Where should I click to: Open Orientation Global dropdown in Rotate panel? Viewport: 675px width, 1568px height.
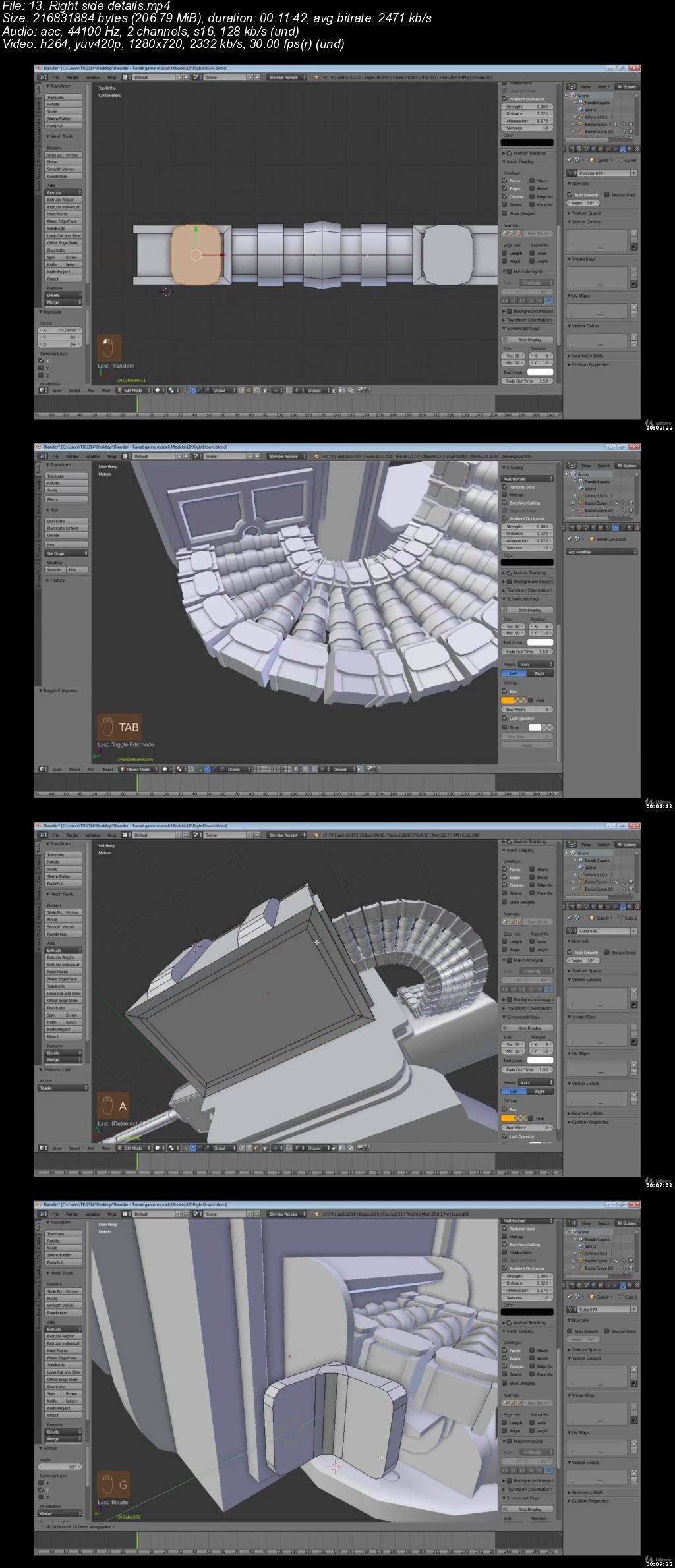(60, 1513)
